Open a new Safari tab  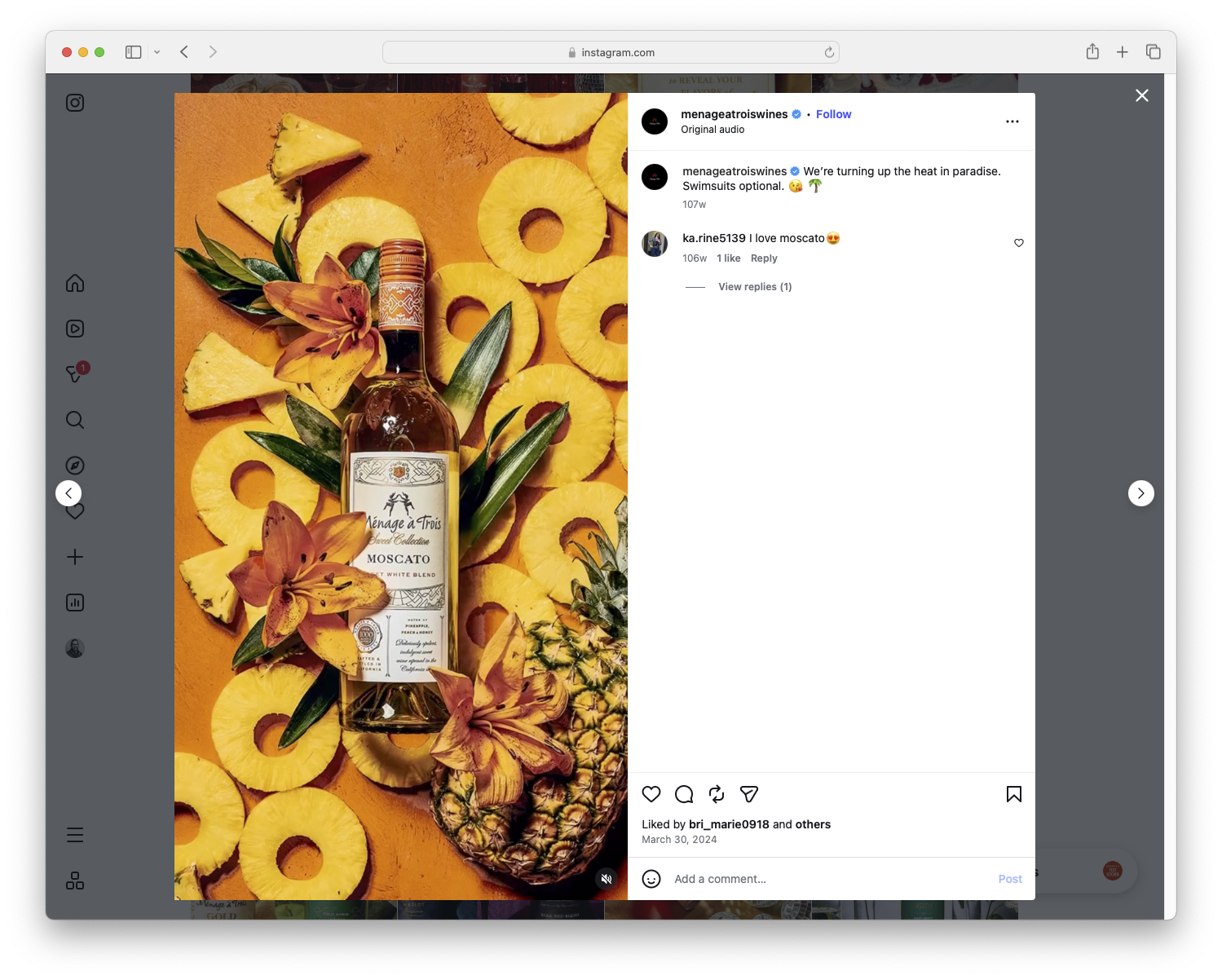pos(1123,52)
